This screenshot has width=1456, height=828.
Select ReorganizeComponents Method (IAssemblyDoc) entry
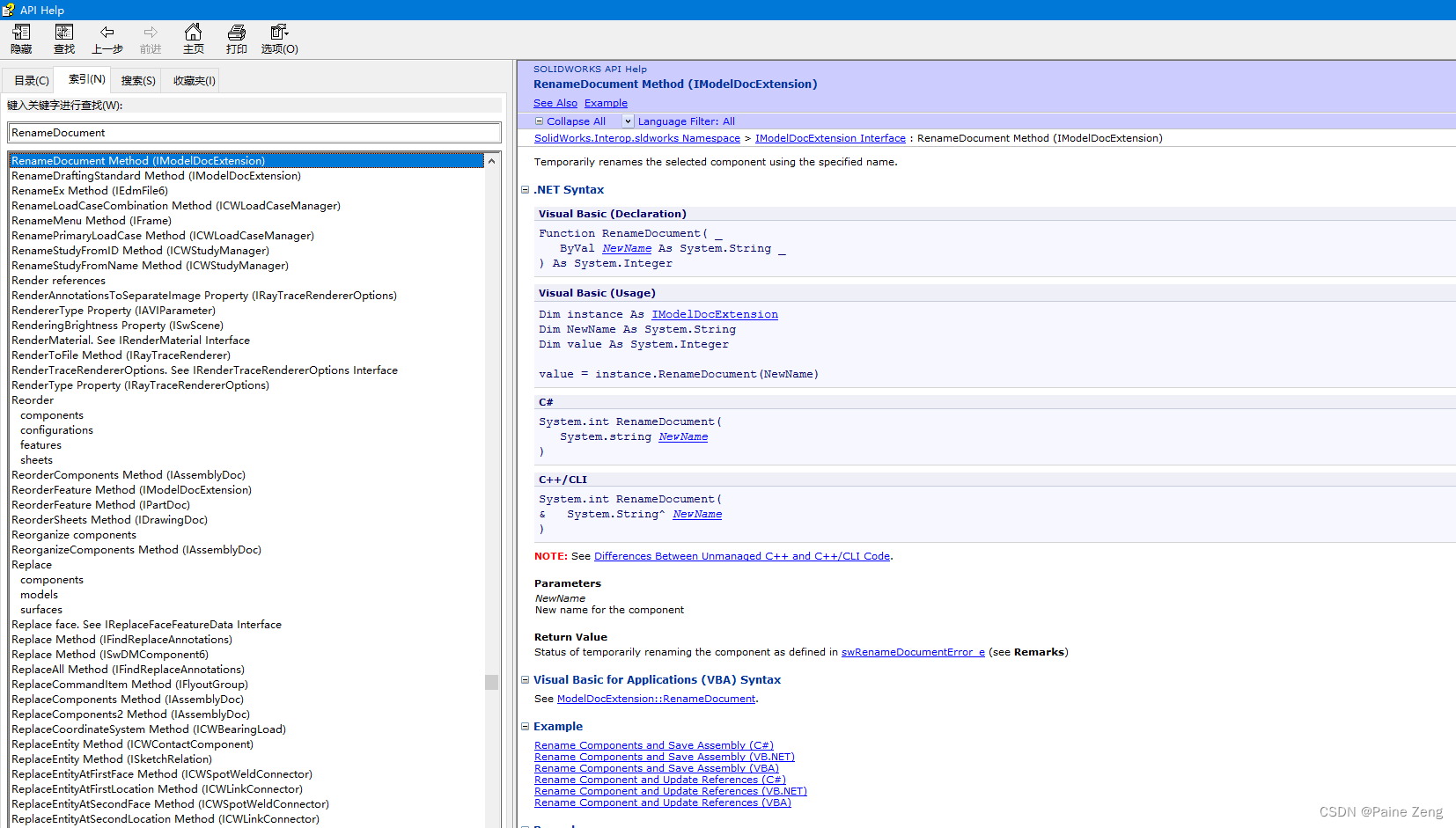[136, 550]
